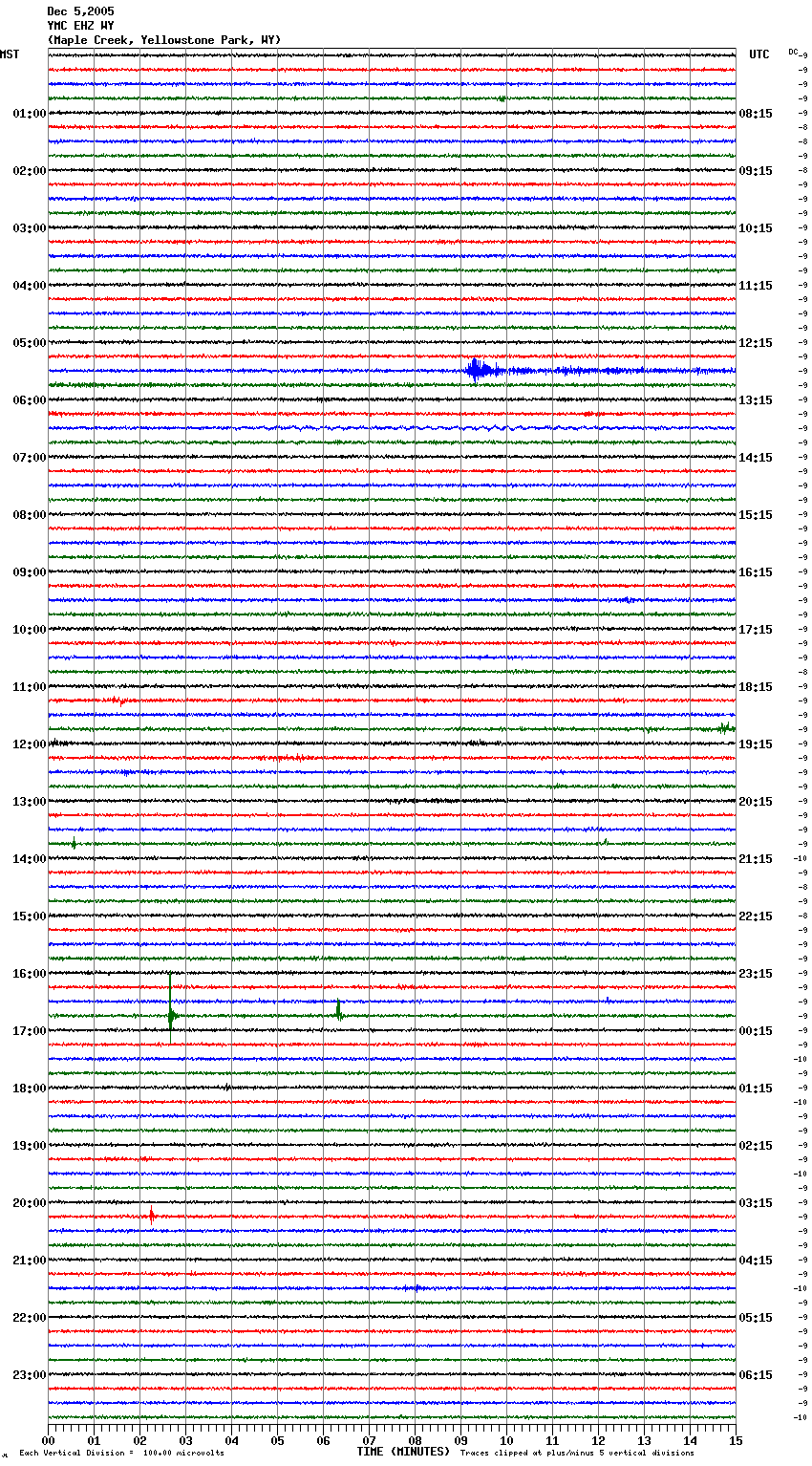Image resolution: width=812 pixels, height=1466 pixels.
Task: Click the 00:15 UTC time label
Action: click(756, 1031)
